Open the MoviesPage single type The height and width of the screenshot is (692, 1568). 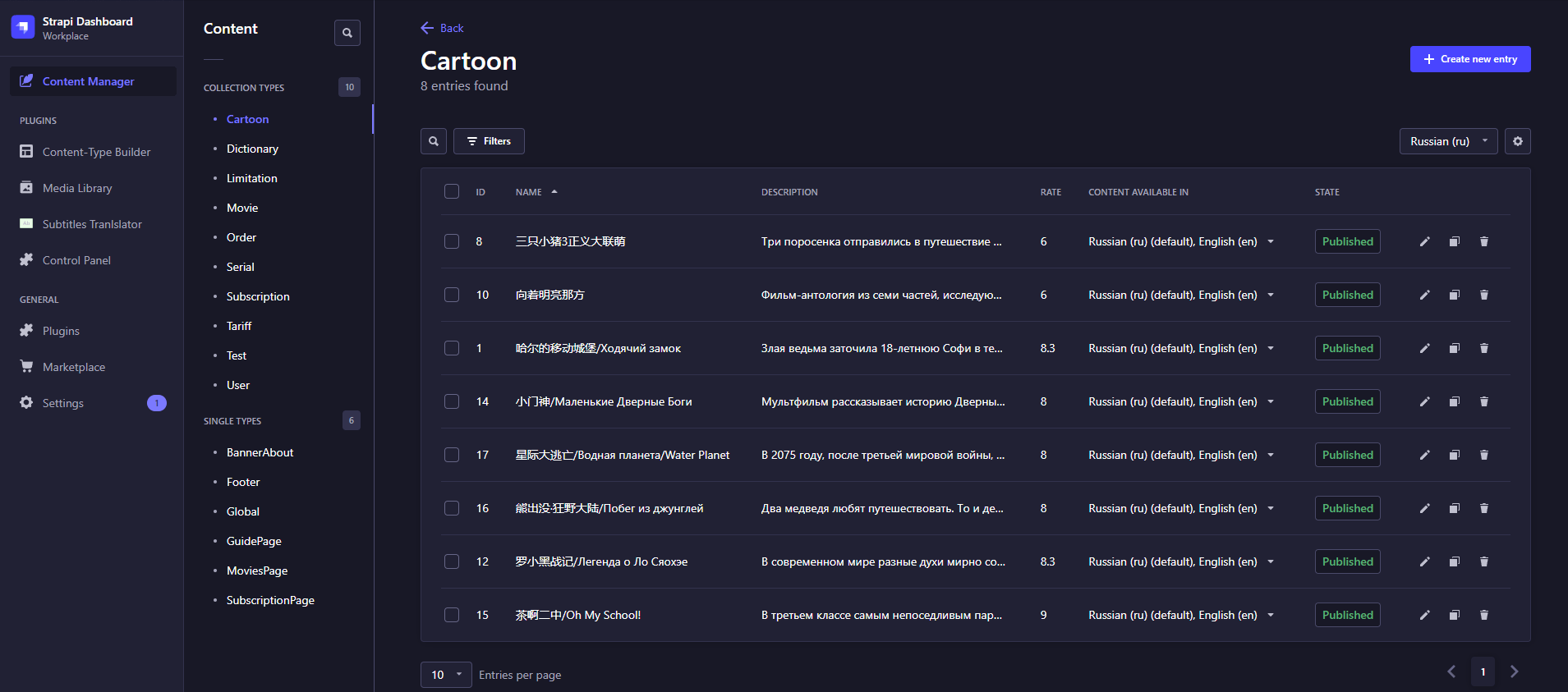pyautogui.click(x=257, y=571)
